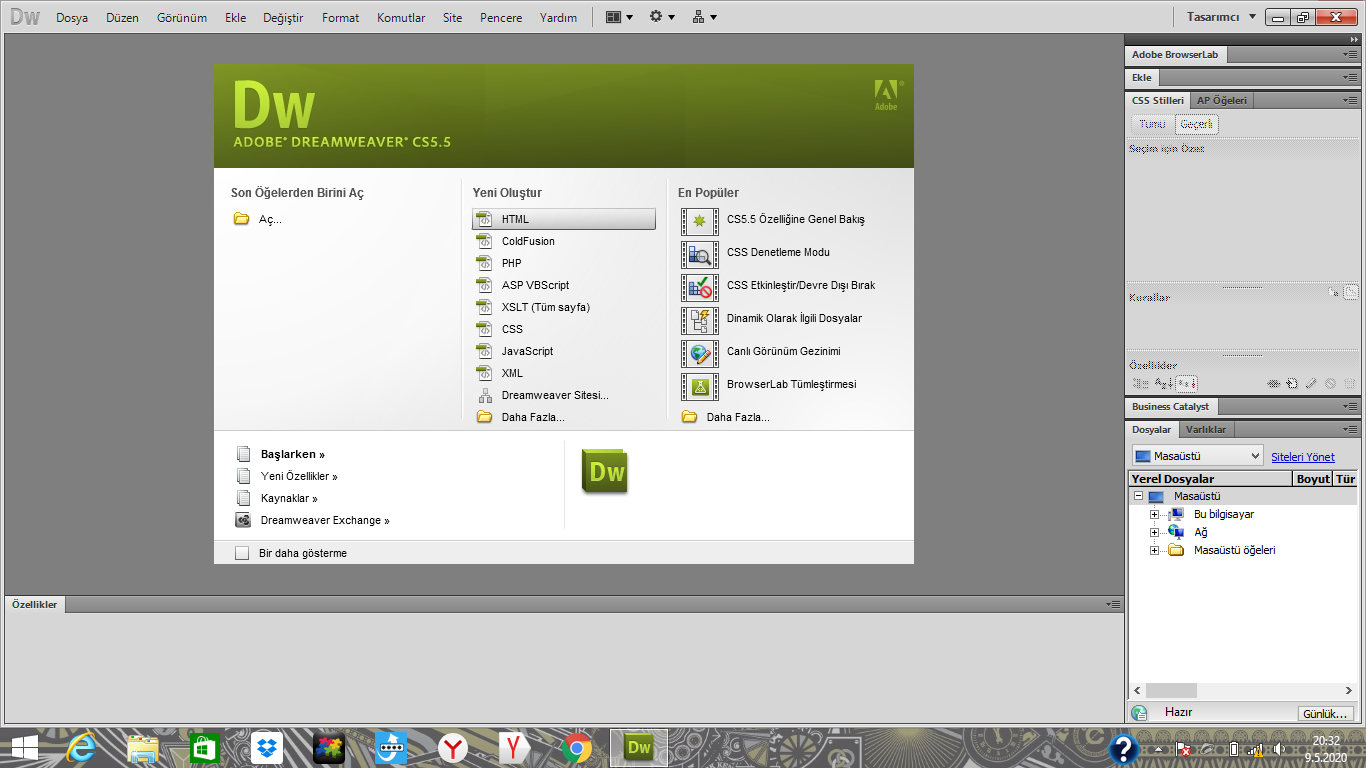Create a new HTML document
Screen dimensions: 1366x768
pyautogui.click(x=564, y=219)
